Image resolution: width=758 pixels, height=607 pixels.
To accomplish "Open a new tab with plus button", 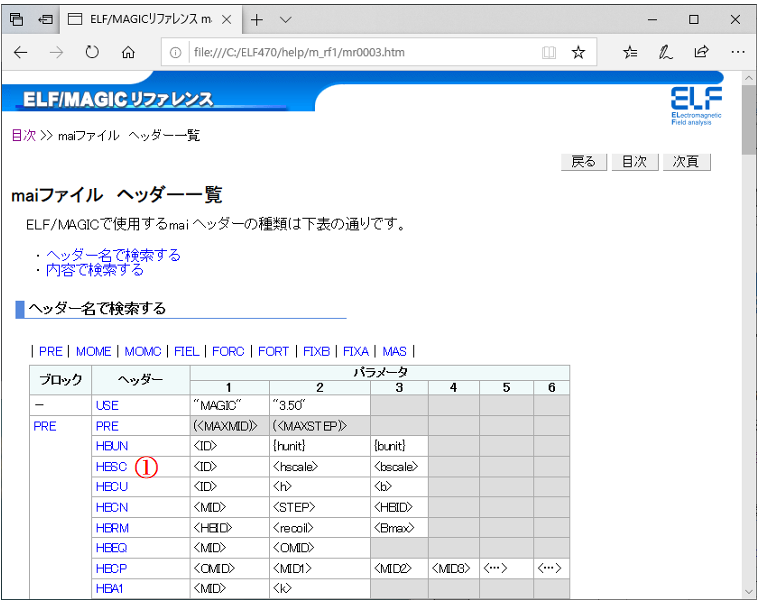I will click(x=257, y=20).
